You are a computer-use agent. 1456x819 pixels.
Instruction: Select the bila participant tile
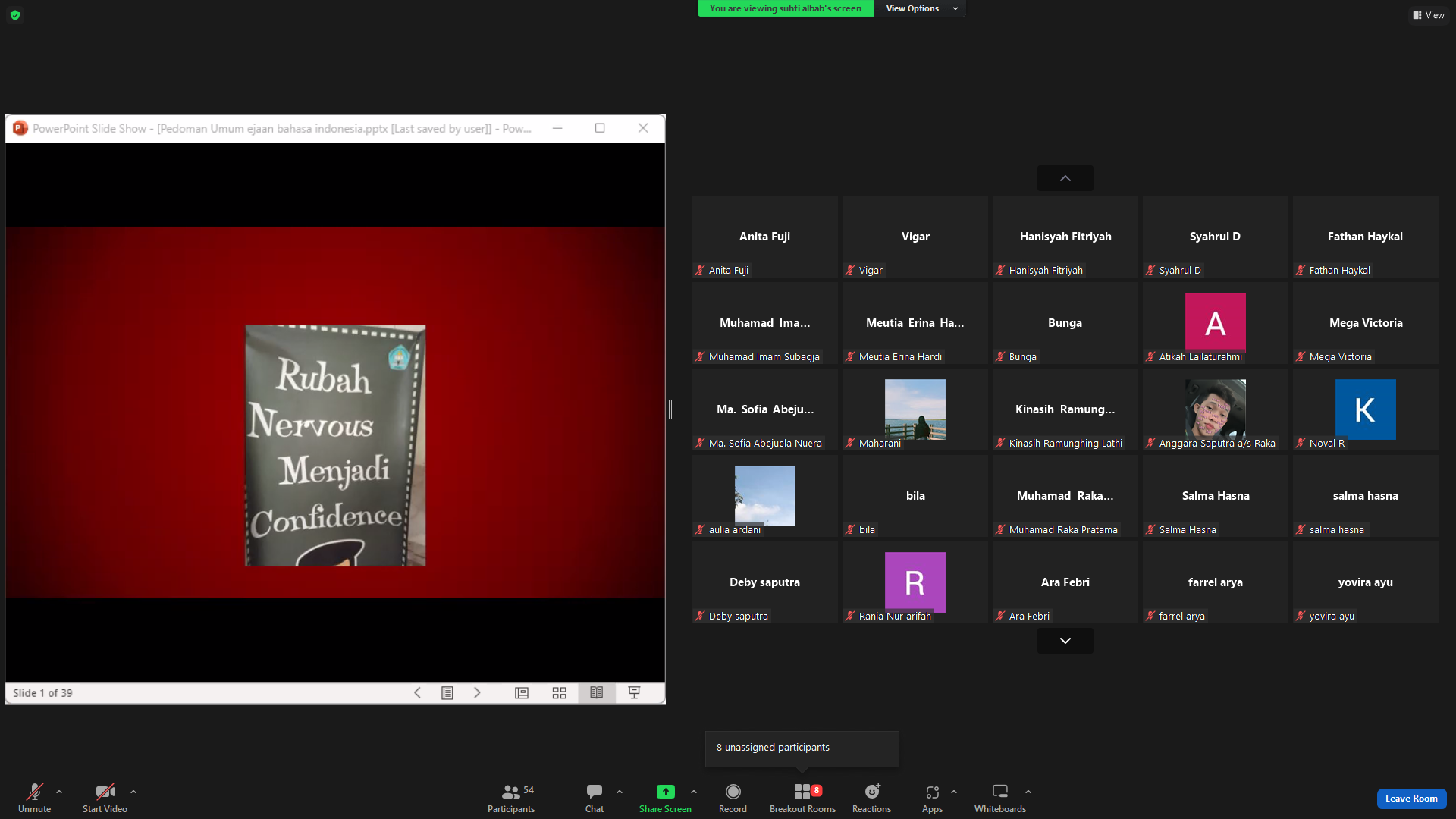915,496
